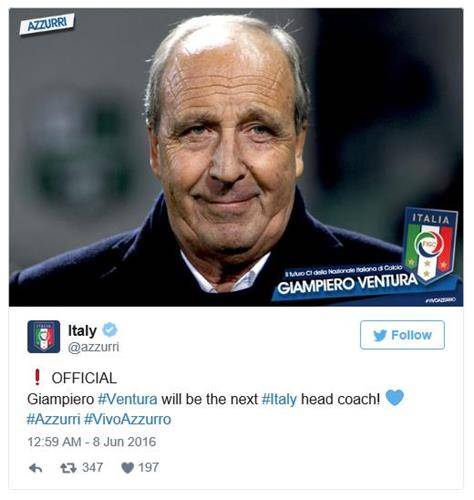Image resolution: width=474 pixels, height=500 pixels.
Task: Click the blue verified checkmark badge
Action: click(x=110, y=330)
